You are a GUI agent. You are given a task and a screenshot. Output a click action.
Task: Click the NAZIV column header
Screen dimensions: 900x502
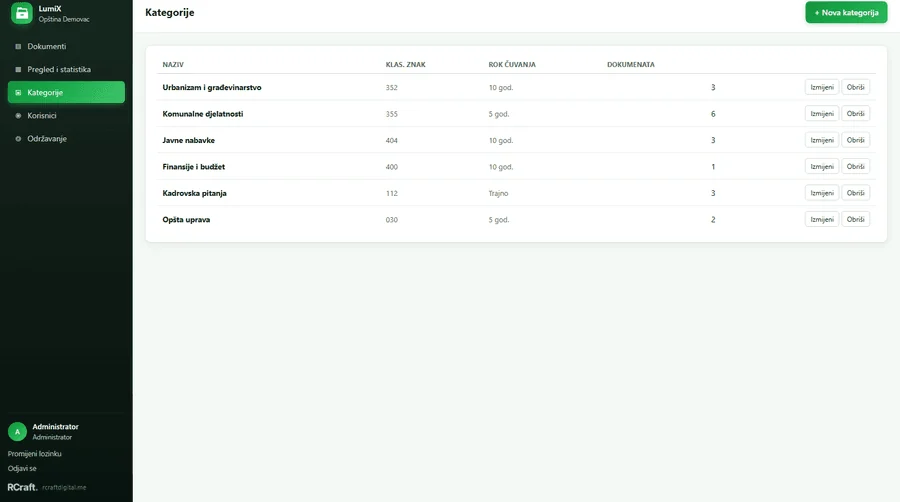point(173,65)
